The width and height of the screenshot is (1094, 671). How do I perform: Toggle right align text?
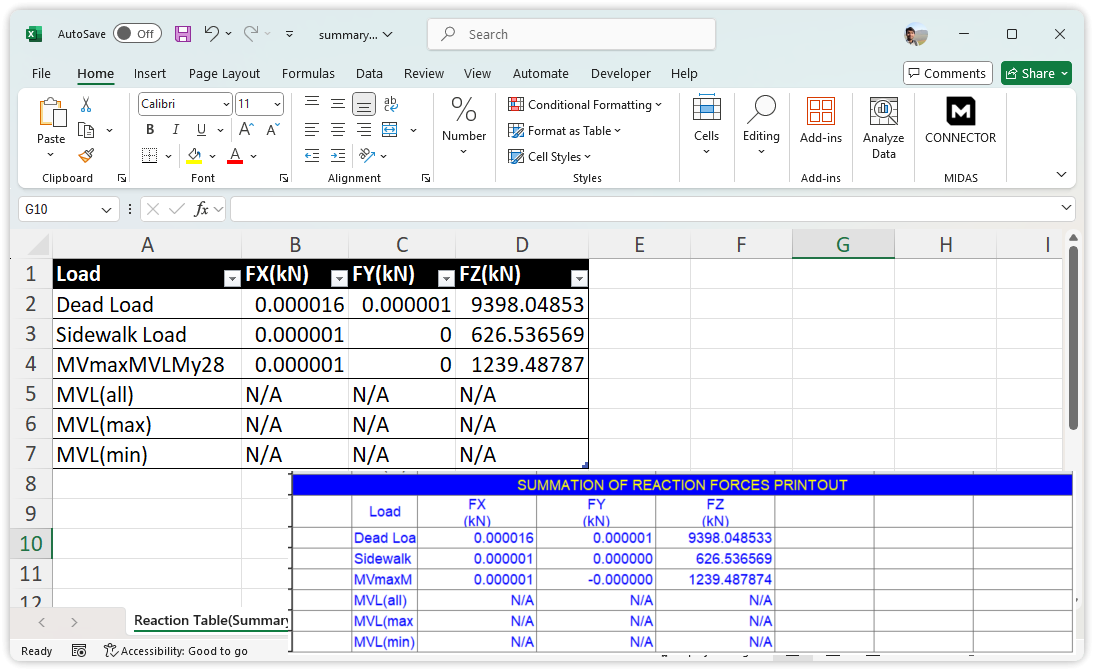click(364, 130)
